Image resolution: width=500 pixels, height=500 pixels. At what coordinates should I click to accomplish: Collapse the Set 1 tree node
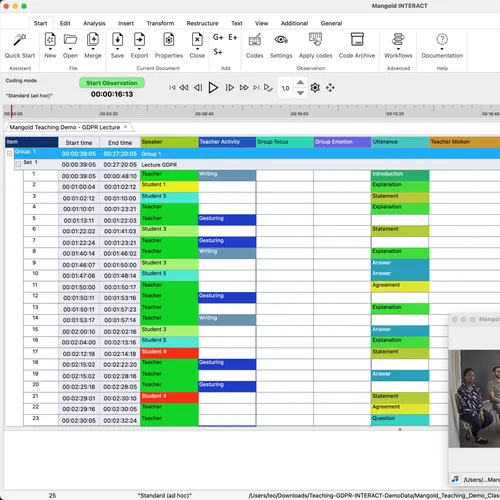pos(18,164)
